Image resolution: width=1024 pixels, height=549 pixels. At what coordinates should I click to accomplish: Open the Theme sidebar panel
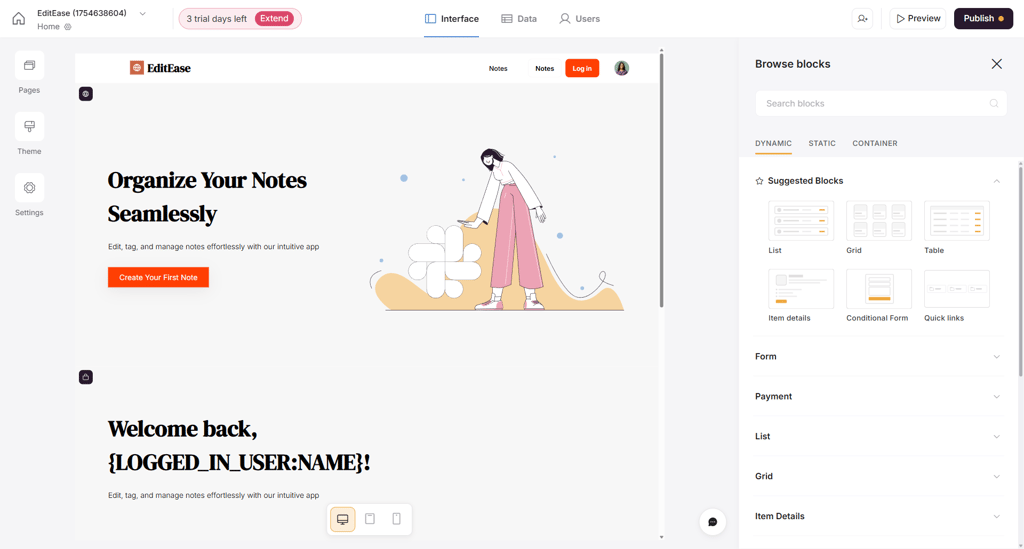pyautogui.click(x=29, y=134)
